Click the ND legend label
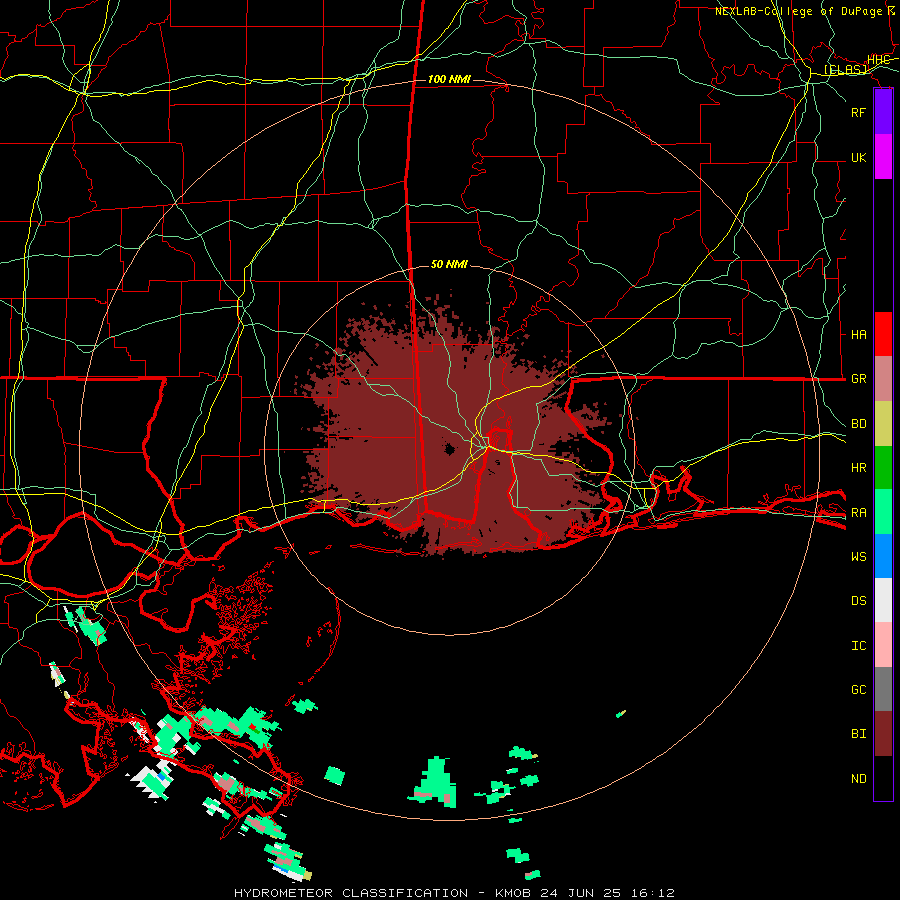The height and width of the screenshot is (900, 900). click(x=858, y=778)
